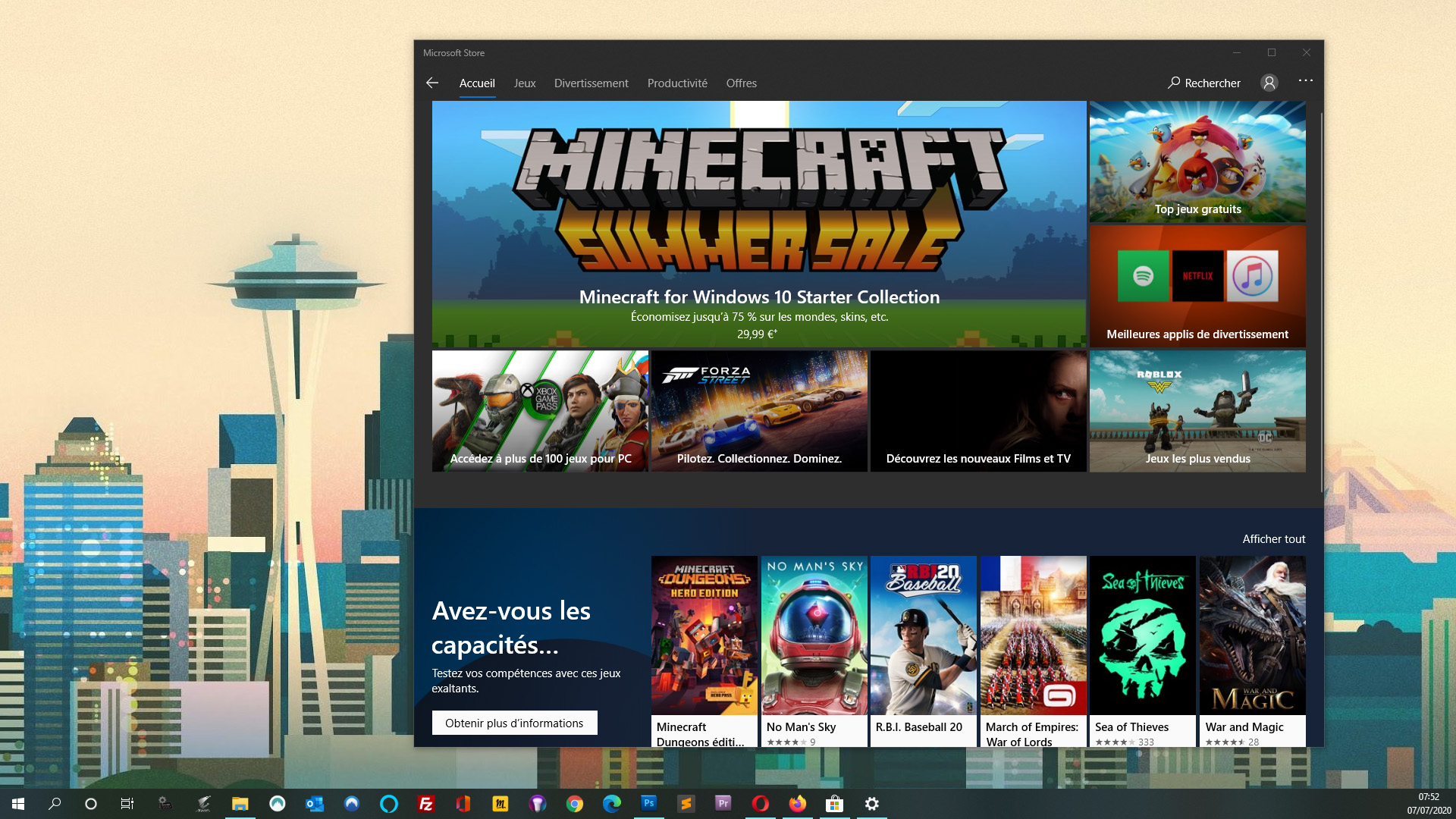
Task: Click the iTunes icon in entertainment tile
Action: click(x=1252, y=276)
